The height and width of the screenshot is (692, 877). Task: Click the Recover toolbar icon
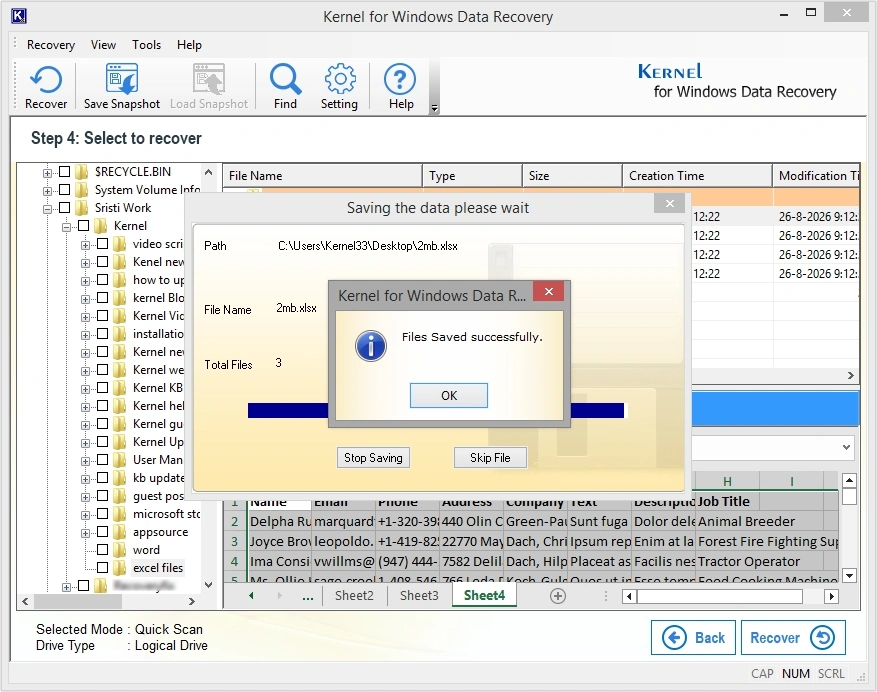pos(45,87)
